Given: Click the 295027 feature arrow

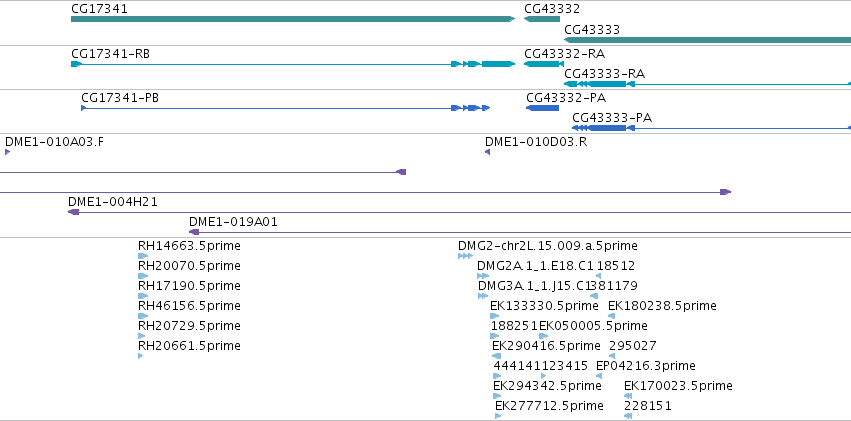Looking at the screenshot, I should coord(612,356).
